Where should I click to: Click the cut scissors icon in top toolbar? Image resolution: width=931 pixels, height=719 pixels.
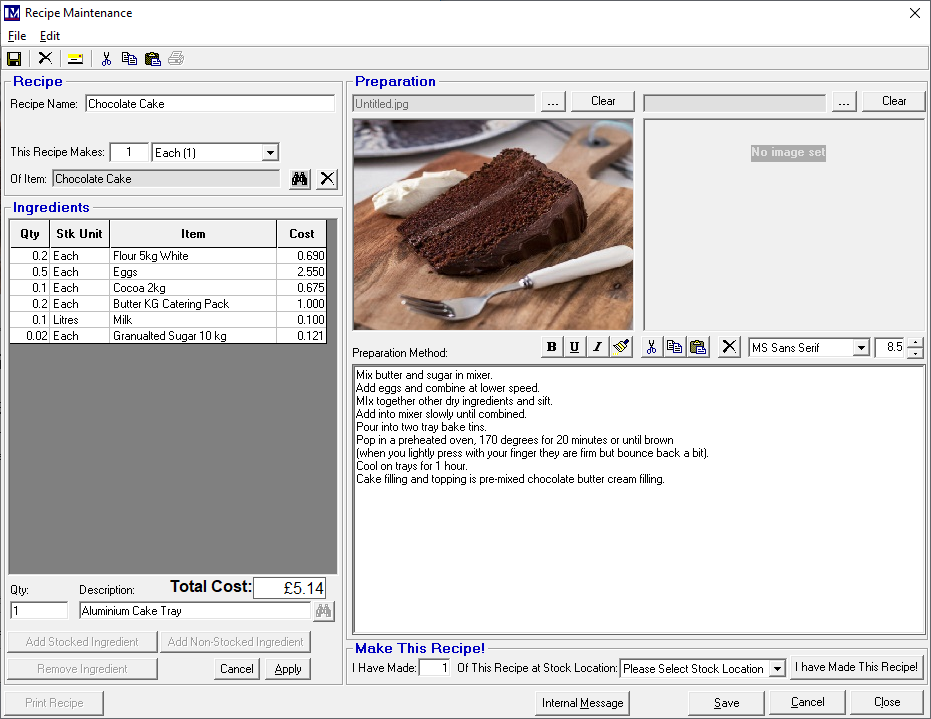point(106,58)
